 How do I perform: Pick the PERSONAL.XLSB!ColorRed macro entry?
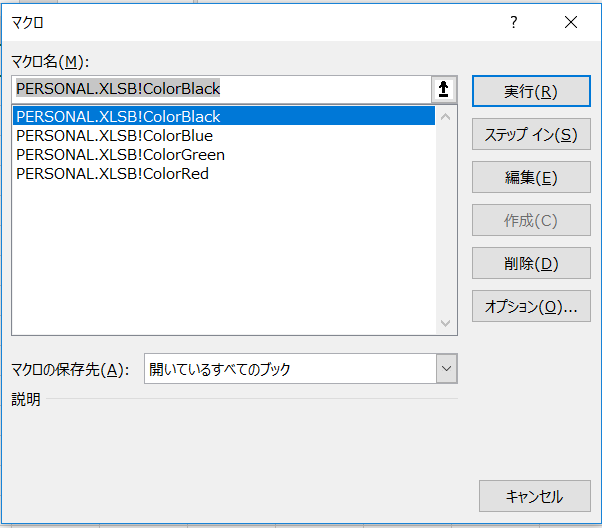112,174
